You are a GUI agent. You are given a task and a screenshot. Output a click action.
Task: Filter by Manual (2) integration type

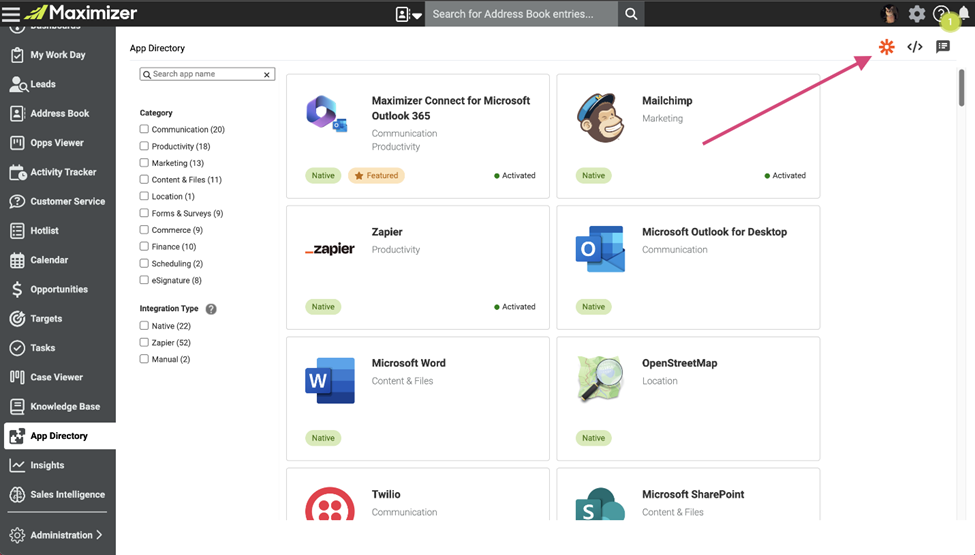click(144, 359)
